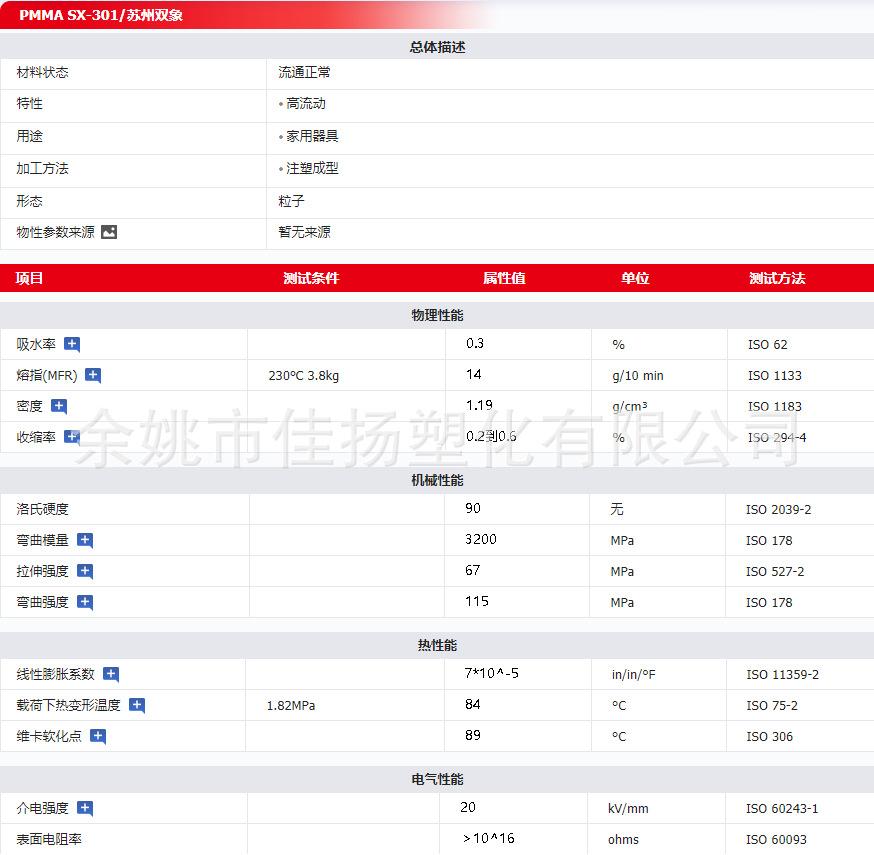874x855 pixels.
Task: Click the 家用器具 usage value
Action: point(312,136)
